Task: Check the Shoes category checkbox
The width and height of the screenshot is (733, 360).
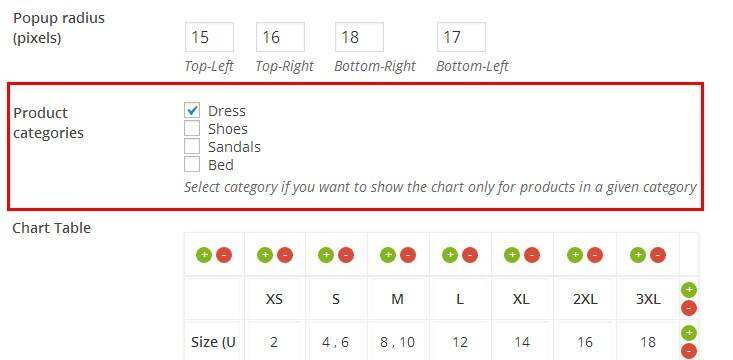Action: (x=192, y=128)
